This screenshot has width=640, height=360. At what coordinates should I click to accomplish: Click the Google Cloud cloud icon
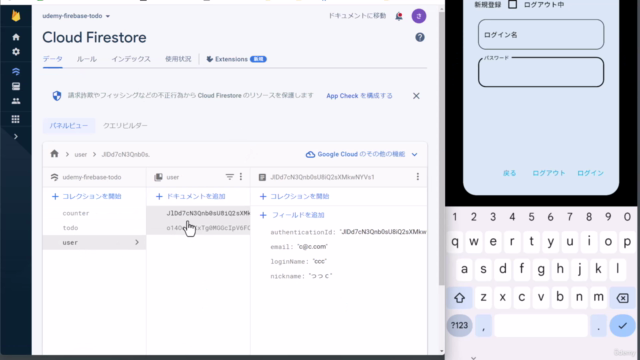tap(310, 154)
